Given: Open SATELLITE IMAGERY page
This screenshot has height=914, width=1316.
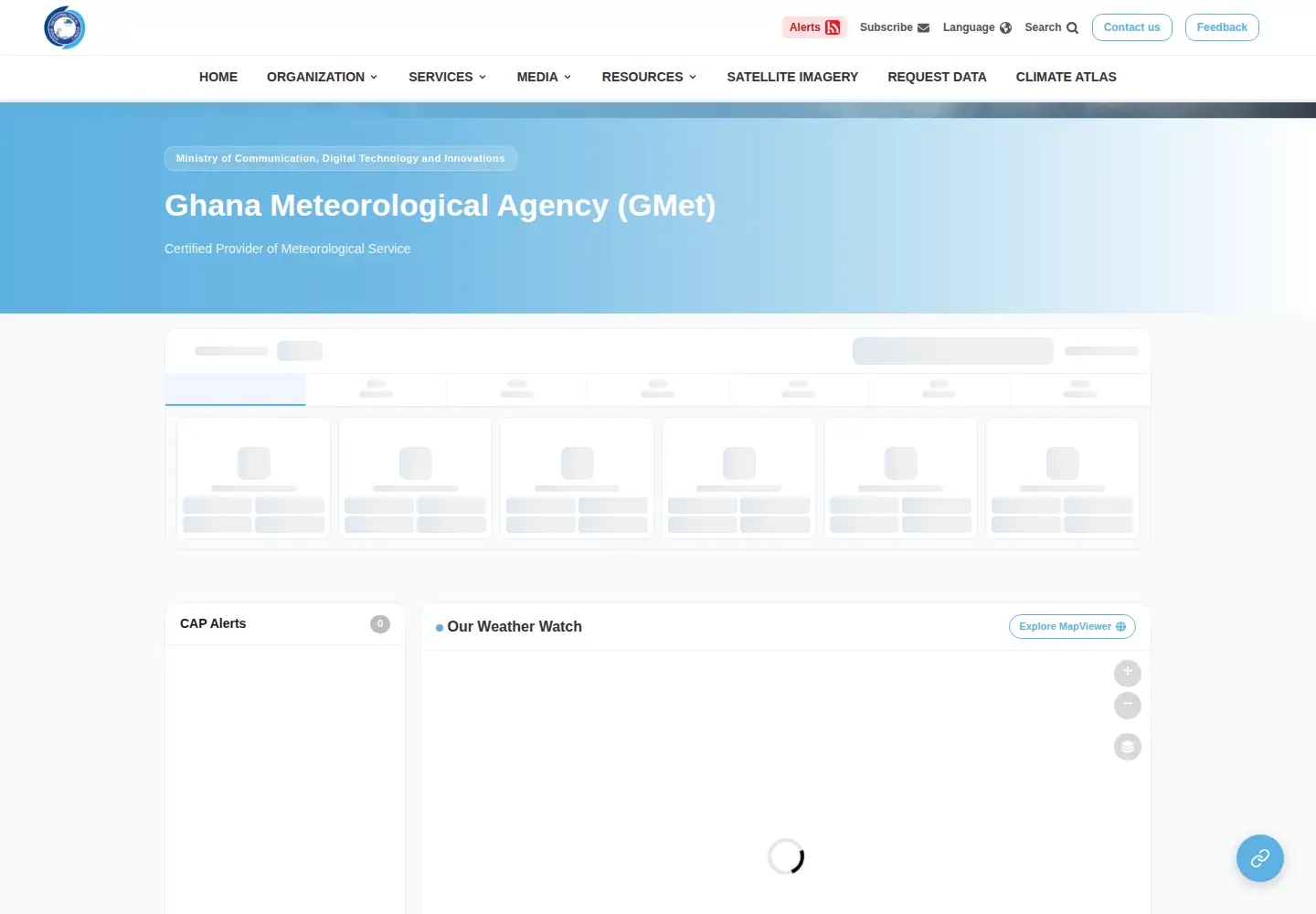Looking at the screenshot, I should (x=792, y=77).
